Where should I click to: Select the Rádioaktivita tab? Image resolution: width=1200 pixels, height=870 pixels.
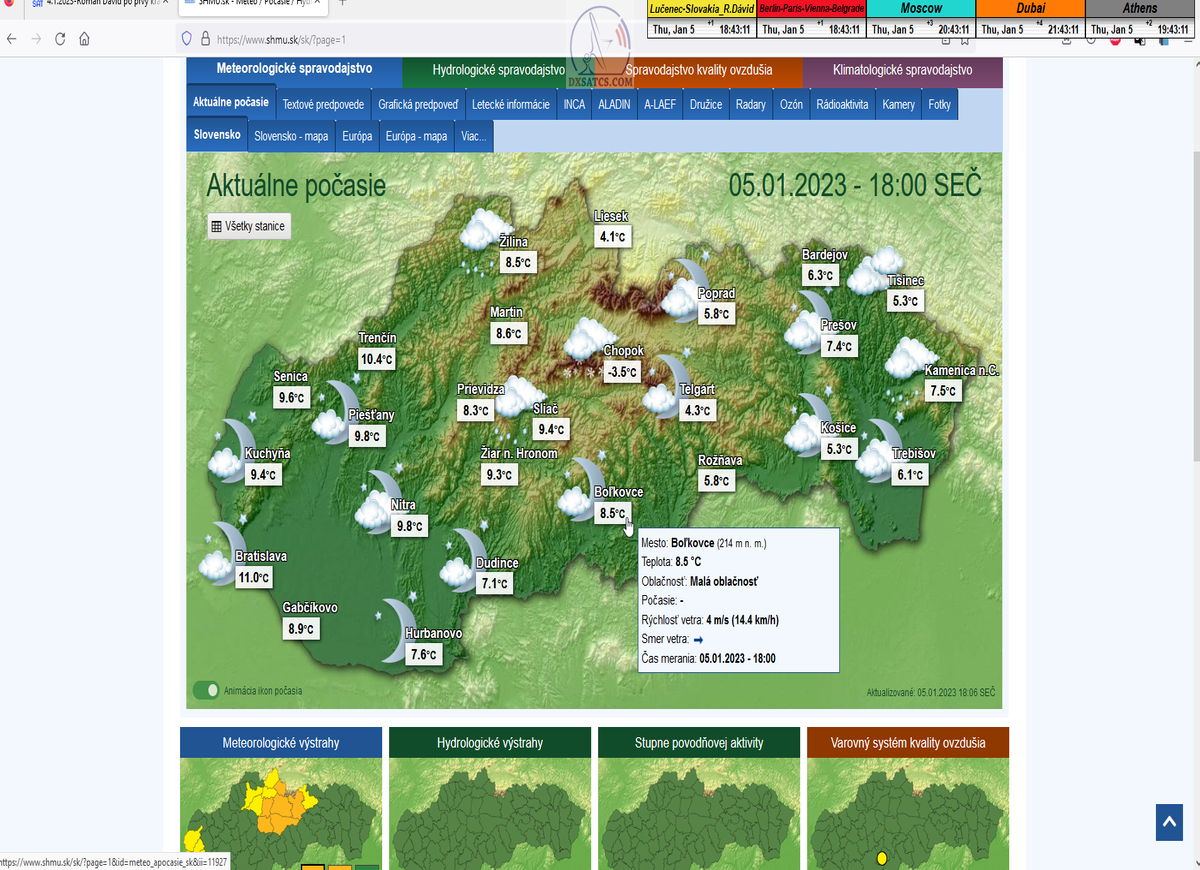842,104
